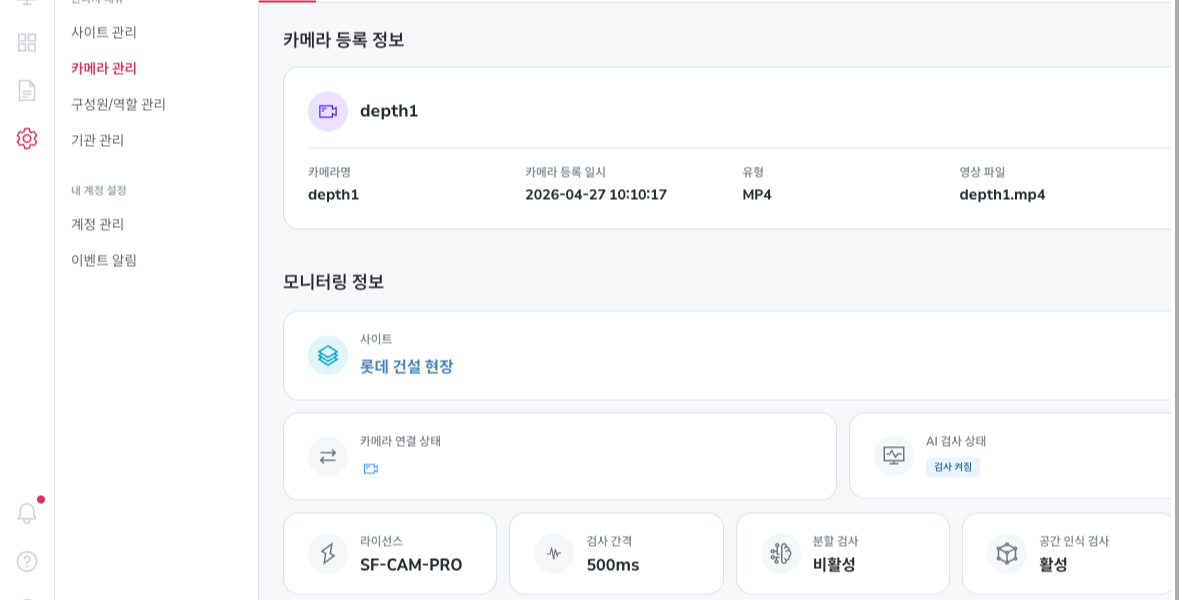Open the dashboard grid icon

point(27,43)
